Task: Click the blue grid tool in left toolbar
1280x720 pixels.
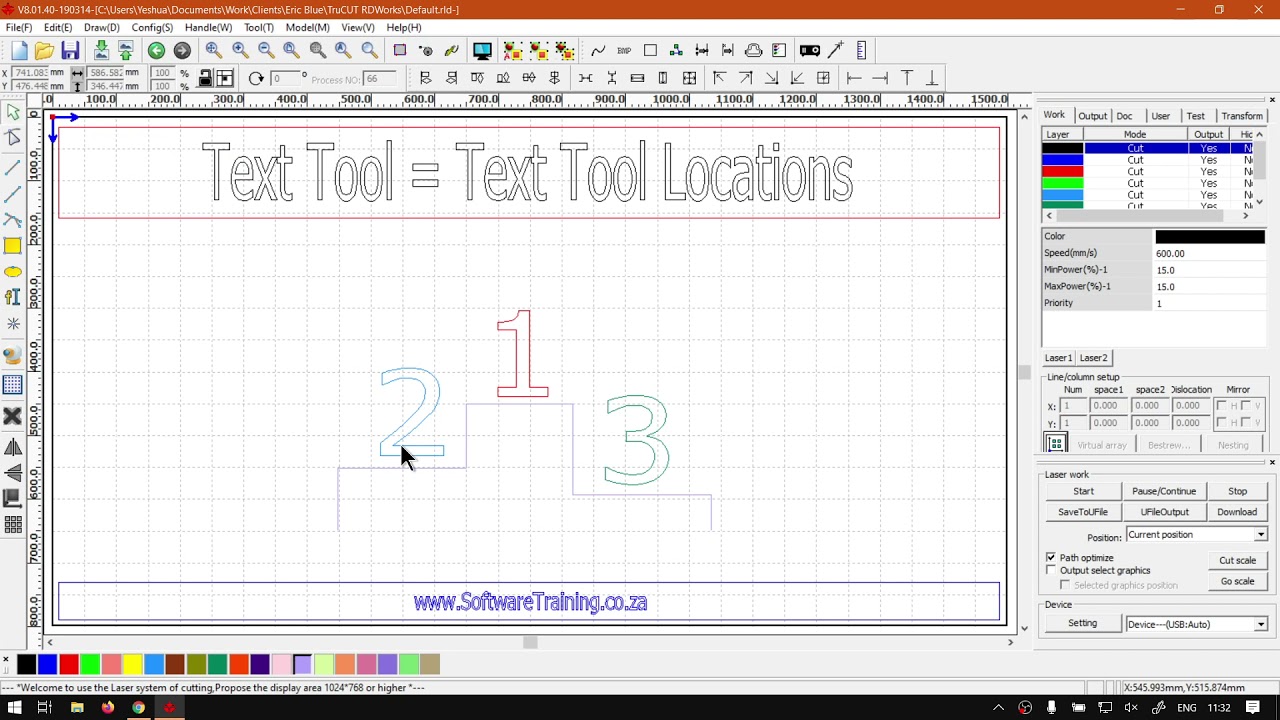Action: pyautogui.click(x=13, y=385)
